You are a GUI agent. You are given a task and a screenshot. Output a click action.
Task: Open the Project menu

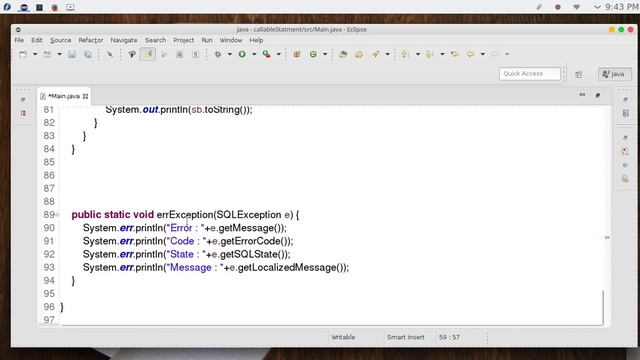pos(183,40)
